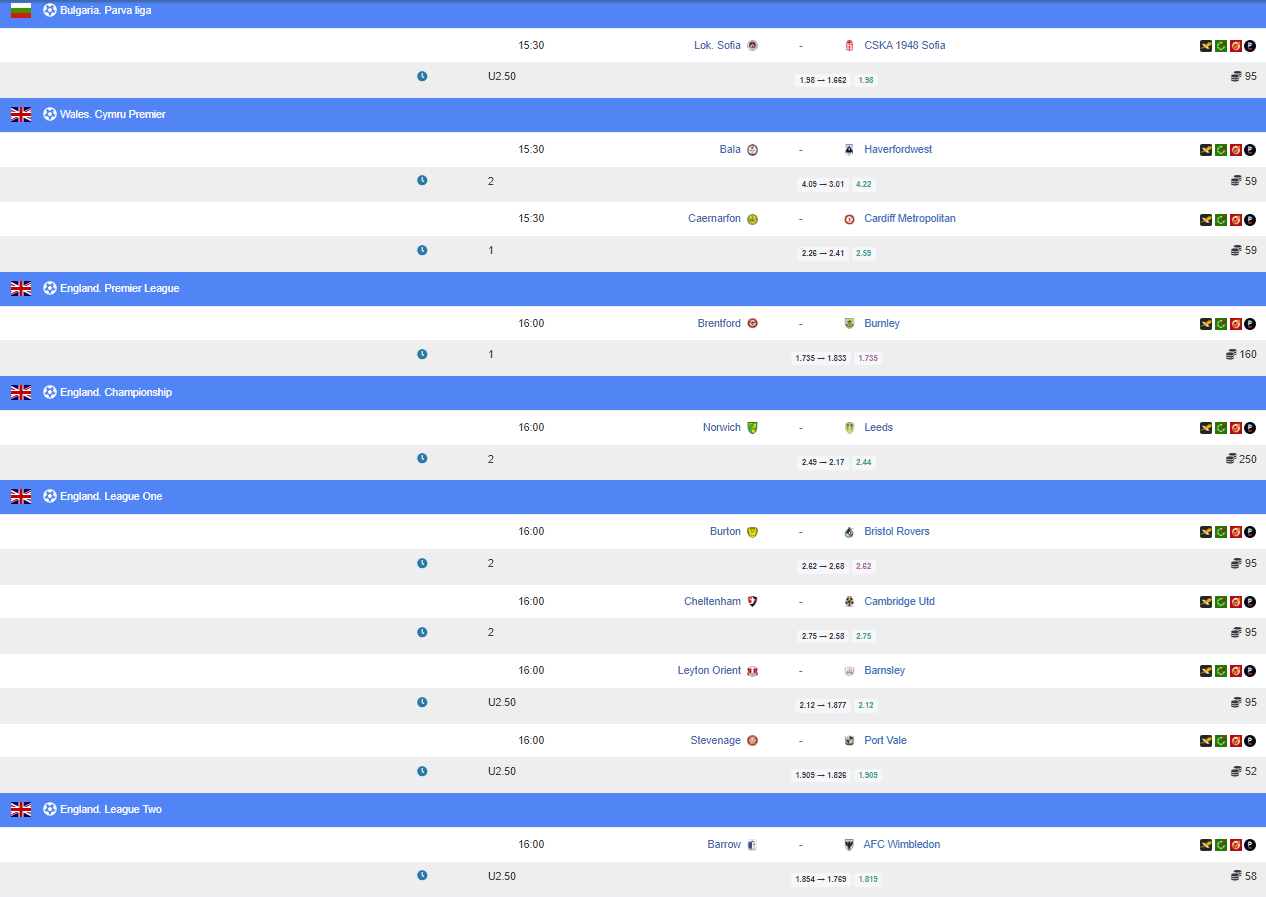1266x897 pixels.
Task: Click the coins icon next to 58
Action: click(1236, 875)
